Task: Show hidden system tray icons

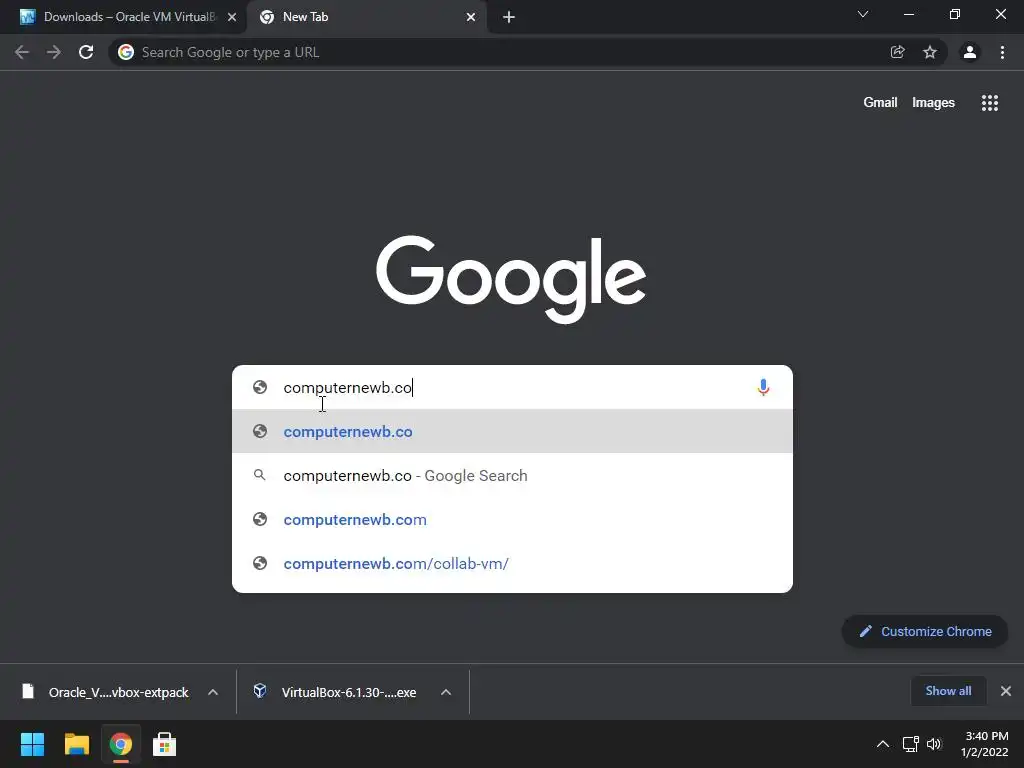Action: click(x=882, y=744)
